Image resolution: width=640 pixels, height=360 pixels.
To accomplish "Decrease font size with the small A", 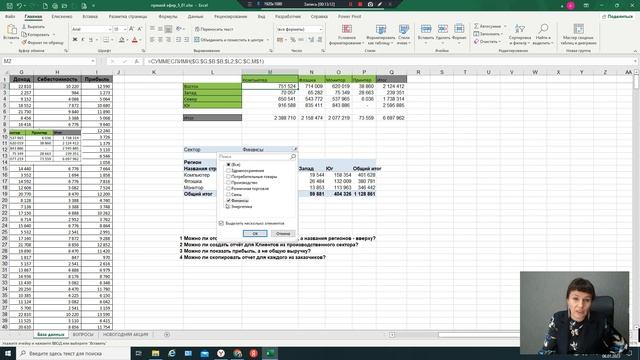I will (x=140, y=29).
